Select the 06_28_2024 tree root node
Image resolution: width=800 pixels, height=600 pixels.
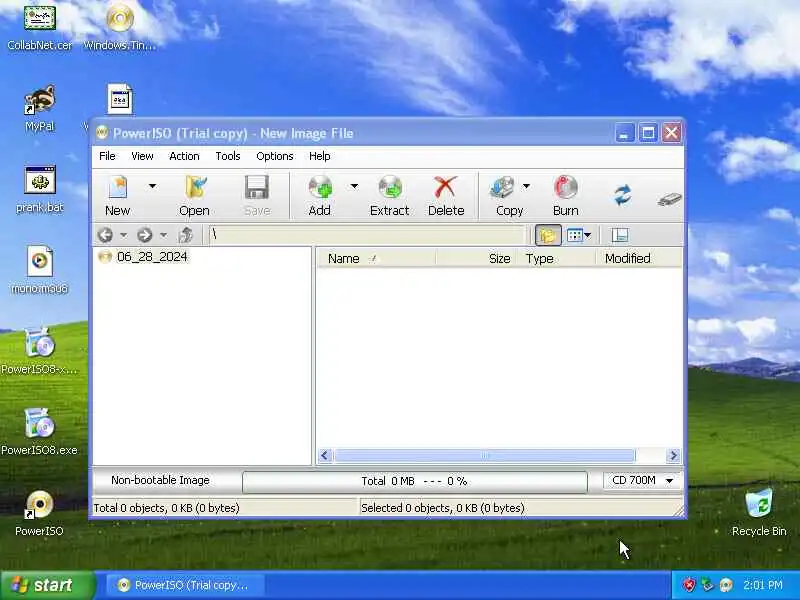click(x=152, y=257)
